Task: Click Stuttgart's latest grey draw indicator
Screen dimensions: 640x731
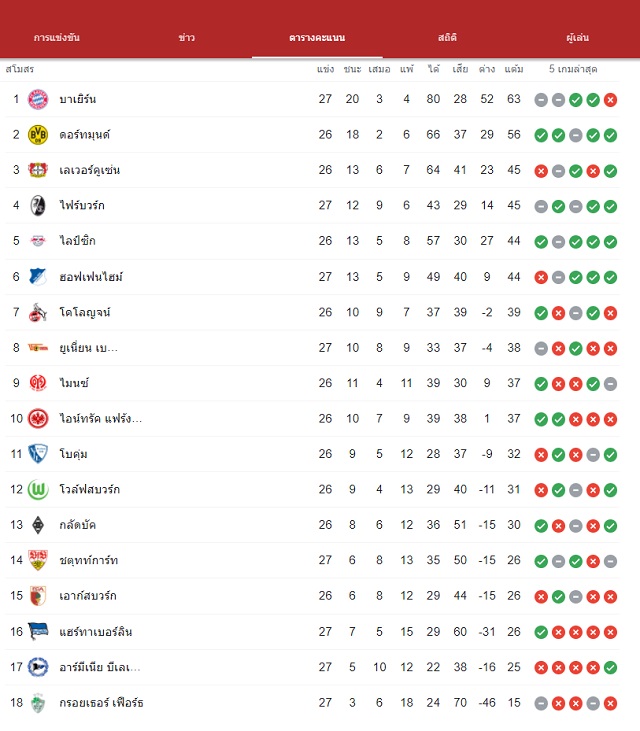Action: (610, 561)
